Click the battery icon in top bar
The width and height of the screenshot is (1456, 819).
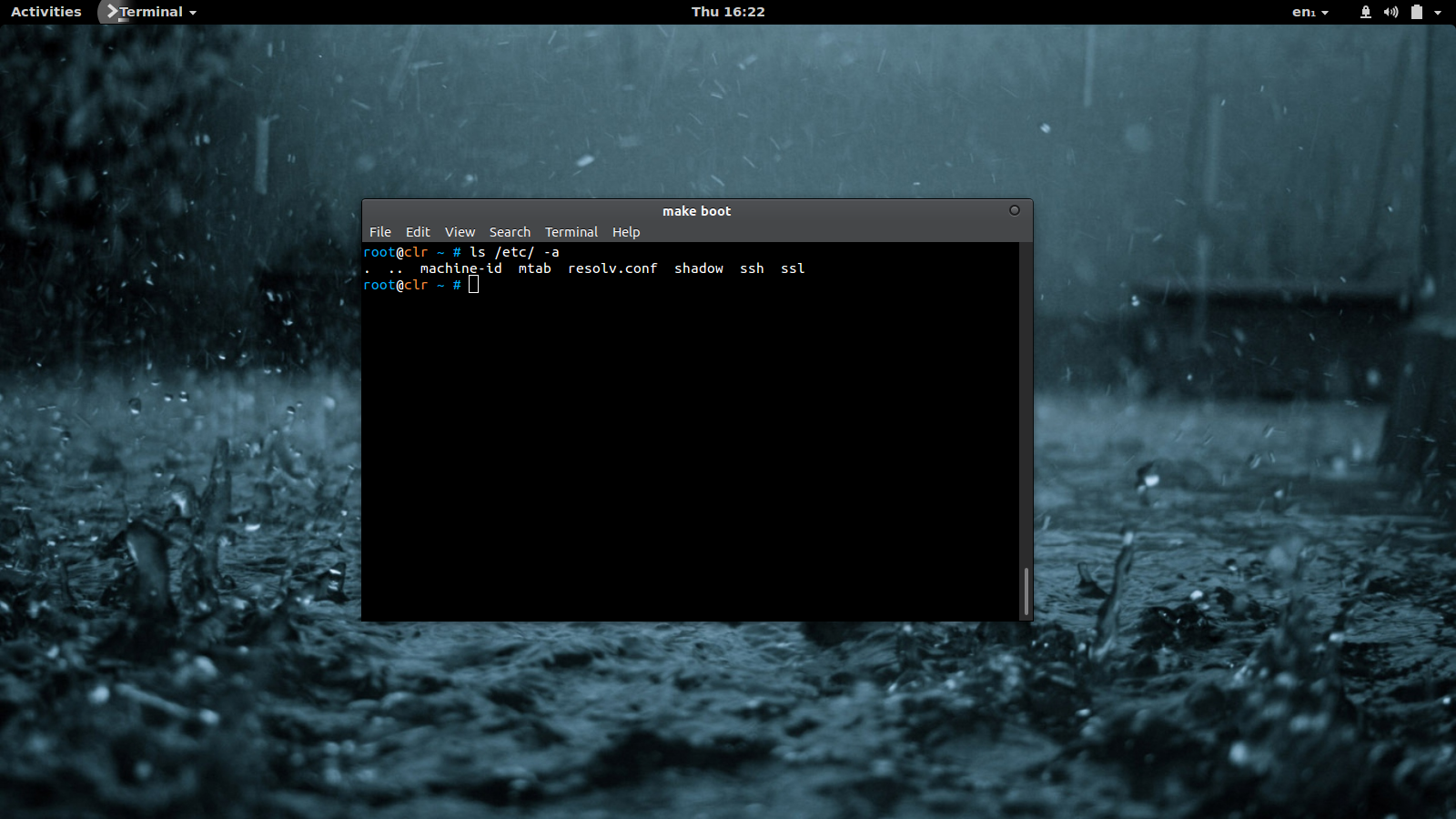click(1416, 12)
